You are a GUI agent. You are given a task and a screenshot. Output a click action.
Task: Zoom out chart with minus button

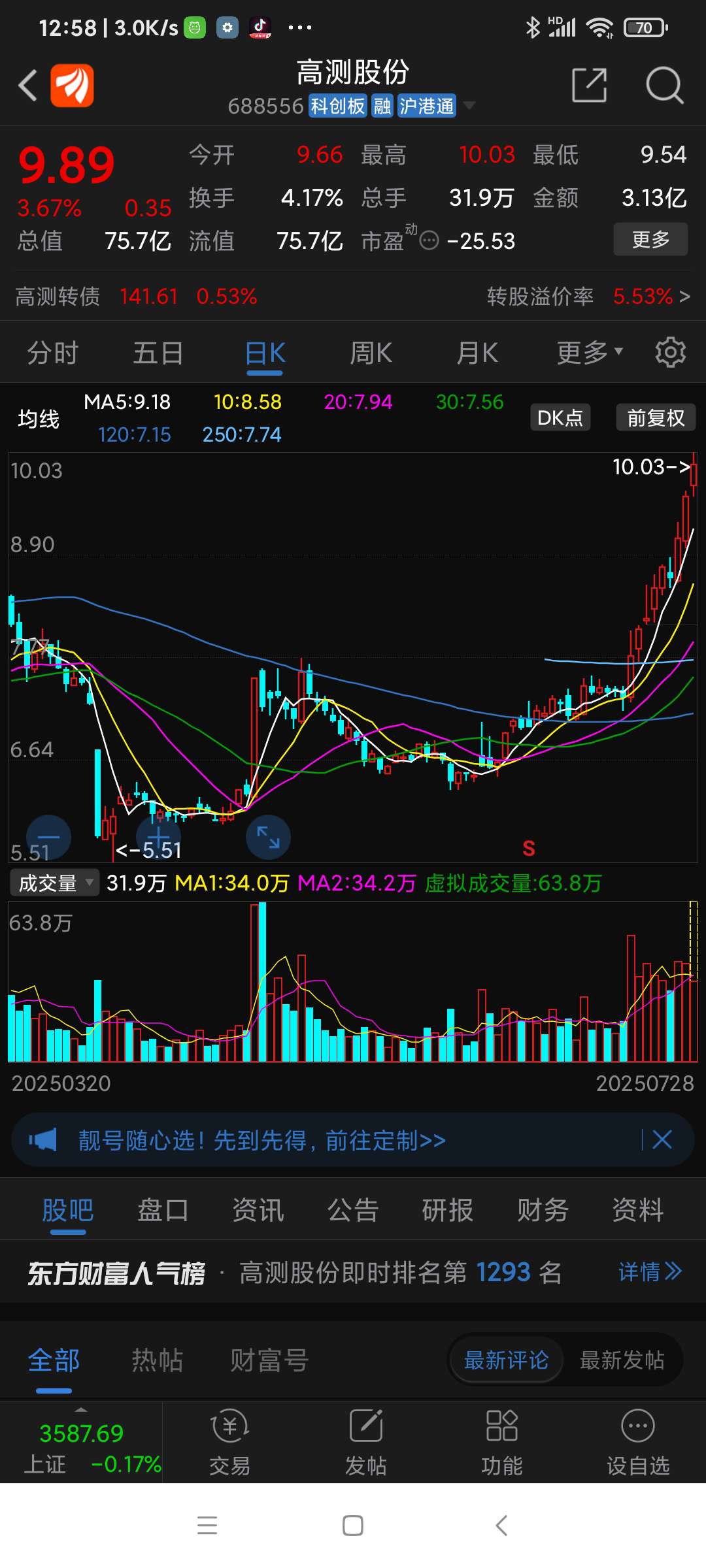click(48, 837)
